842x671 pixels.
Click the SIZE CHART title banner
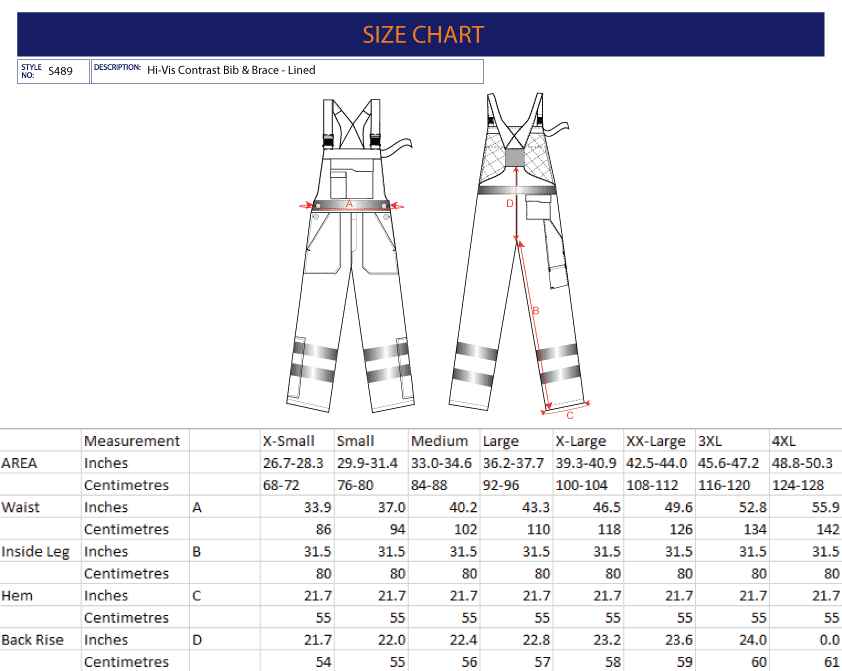(420, 34)
